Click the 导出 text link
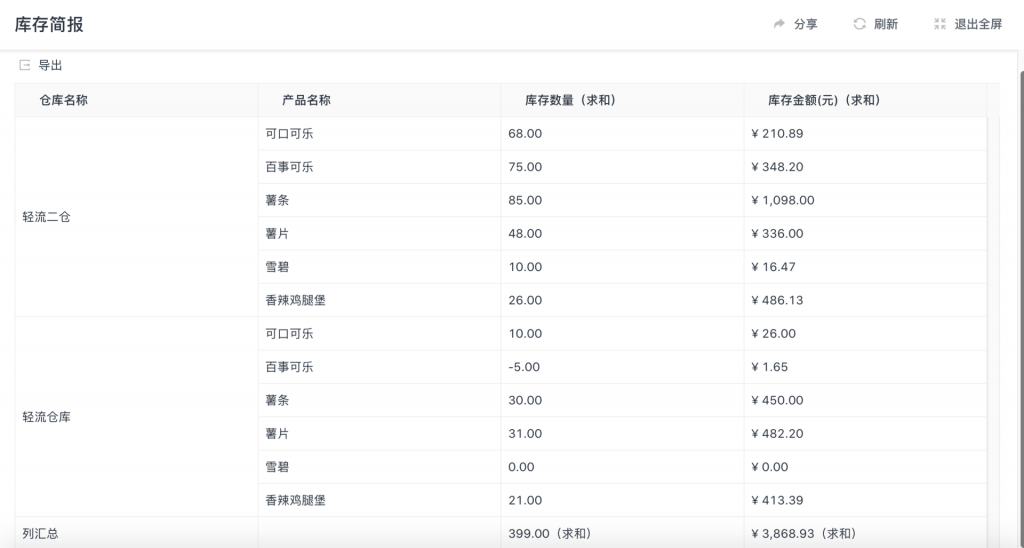The height and width of the screenshot is (548, 1024). 50,65
